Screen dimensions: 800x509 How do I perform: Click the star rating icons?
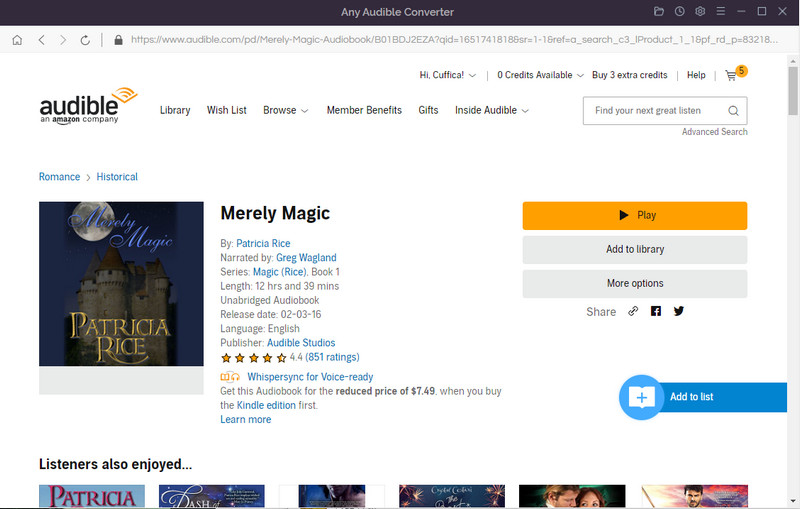pos(254,358)
